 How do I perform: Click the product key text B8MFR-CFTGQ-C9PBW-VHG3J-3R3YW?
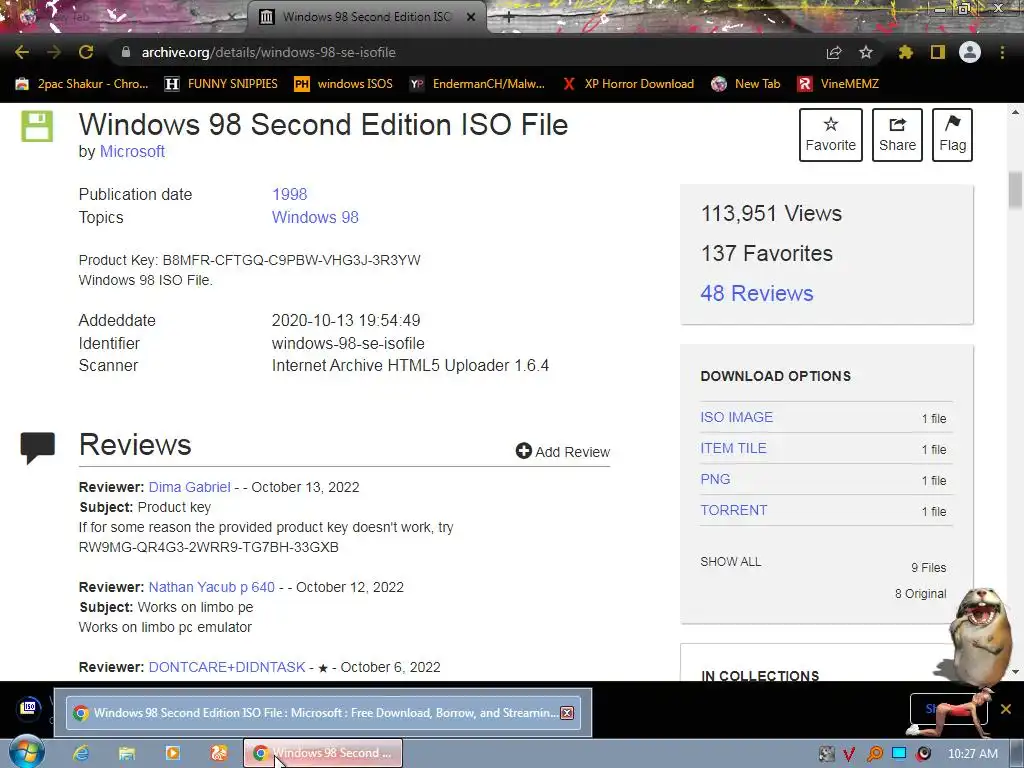point(291,260)
